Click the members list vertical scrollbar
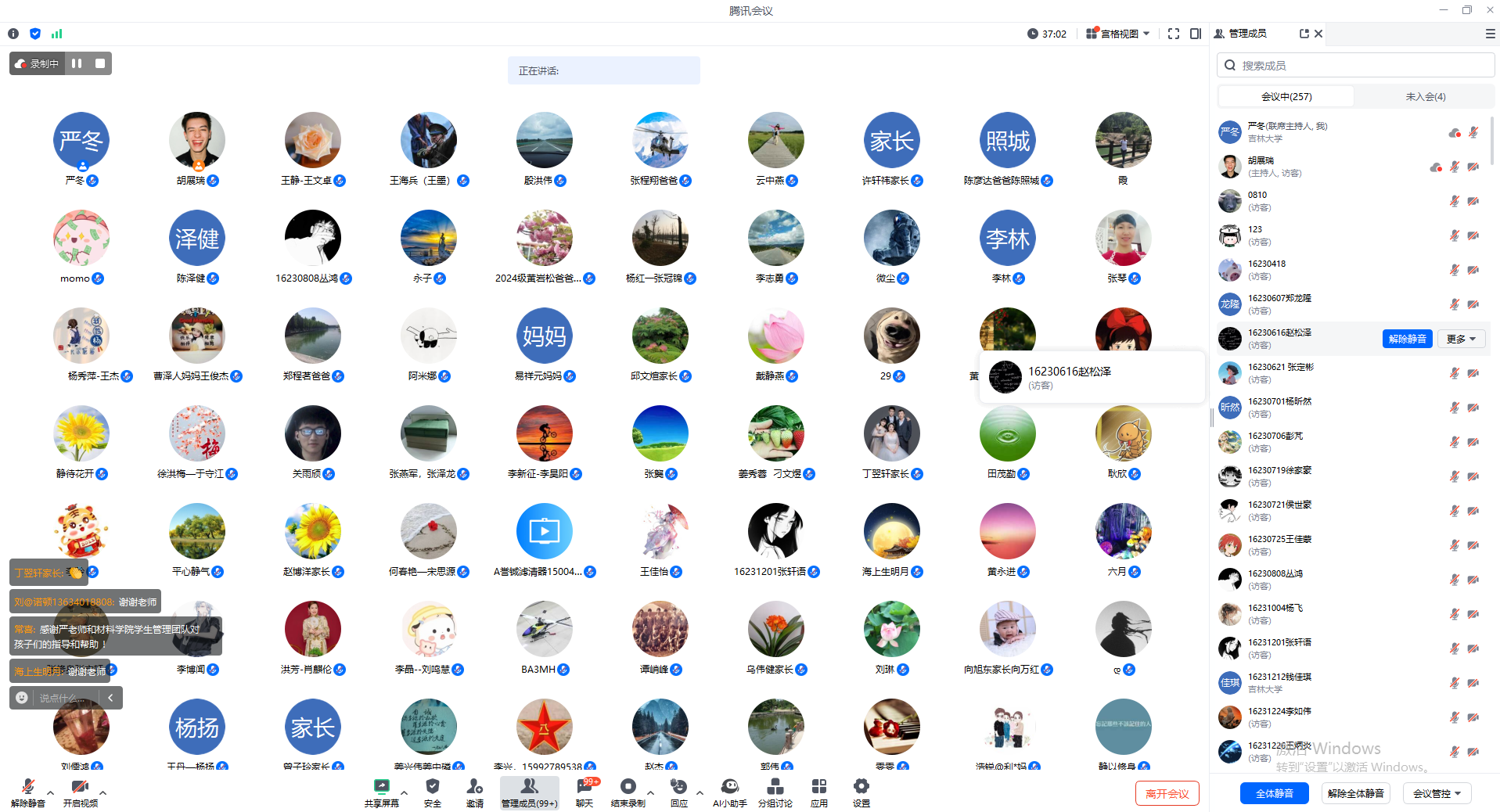Image resolution: width=1500 pixels, height=812 pixels. (1491, 141)
